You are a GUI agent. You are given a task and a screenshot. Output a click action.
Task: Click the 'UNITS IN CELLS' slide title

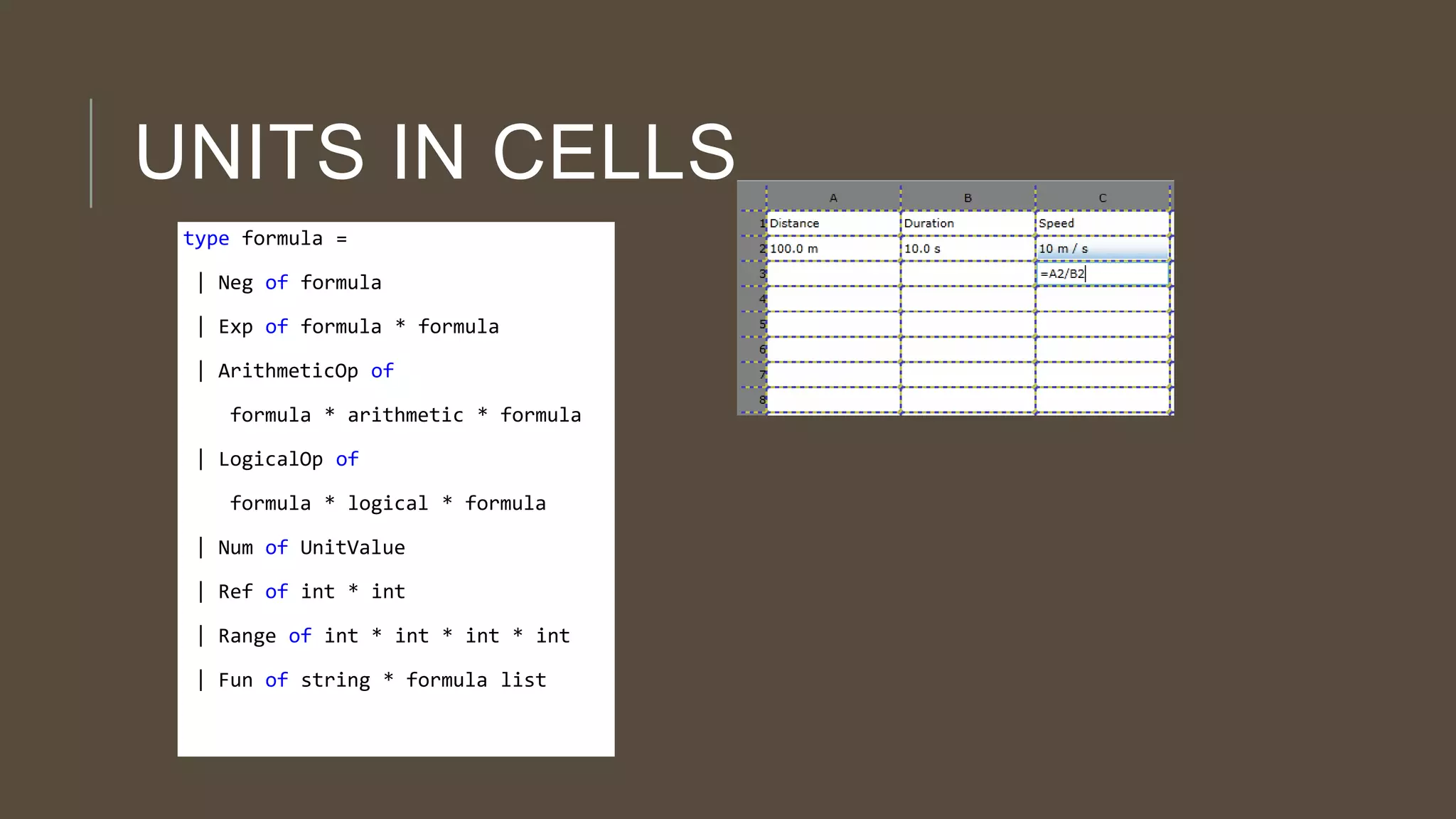[x=435, y=151]
